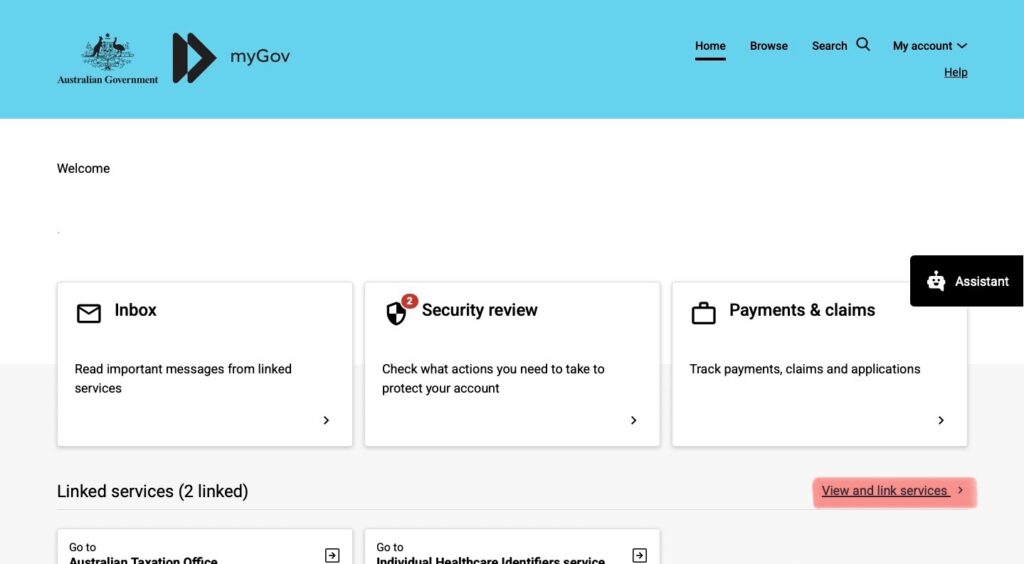Click the myGov logo

[231, 57]
